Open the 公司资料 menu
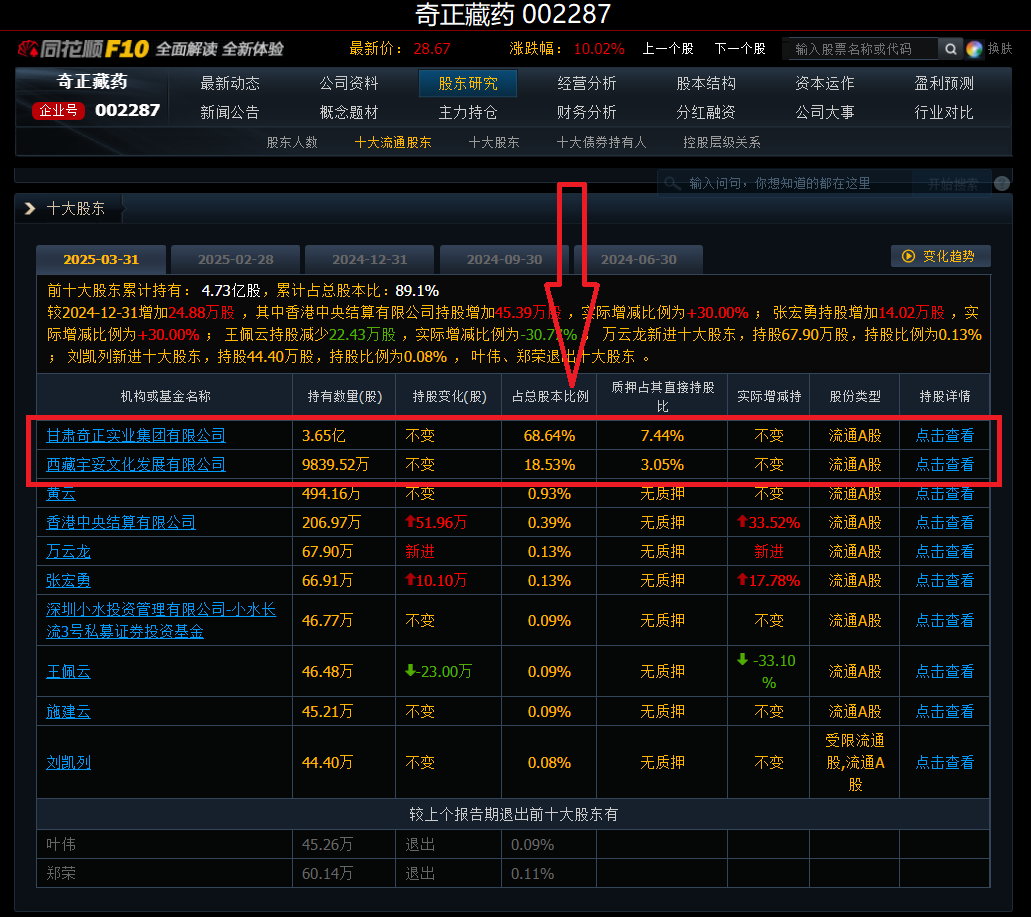This screenshot has width=1031, height=917. coord(349,83)
